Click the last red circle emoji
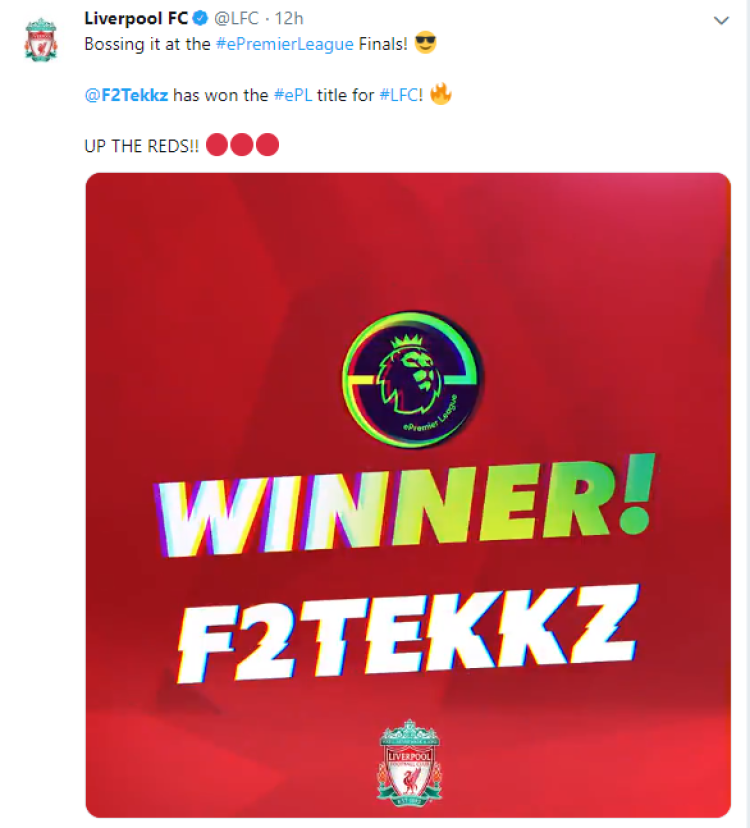 [x=267, y=145]
